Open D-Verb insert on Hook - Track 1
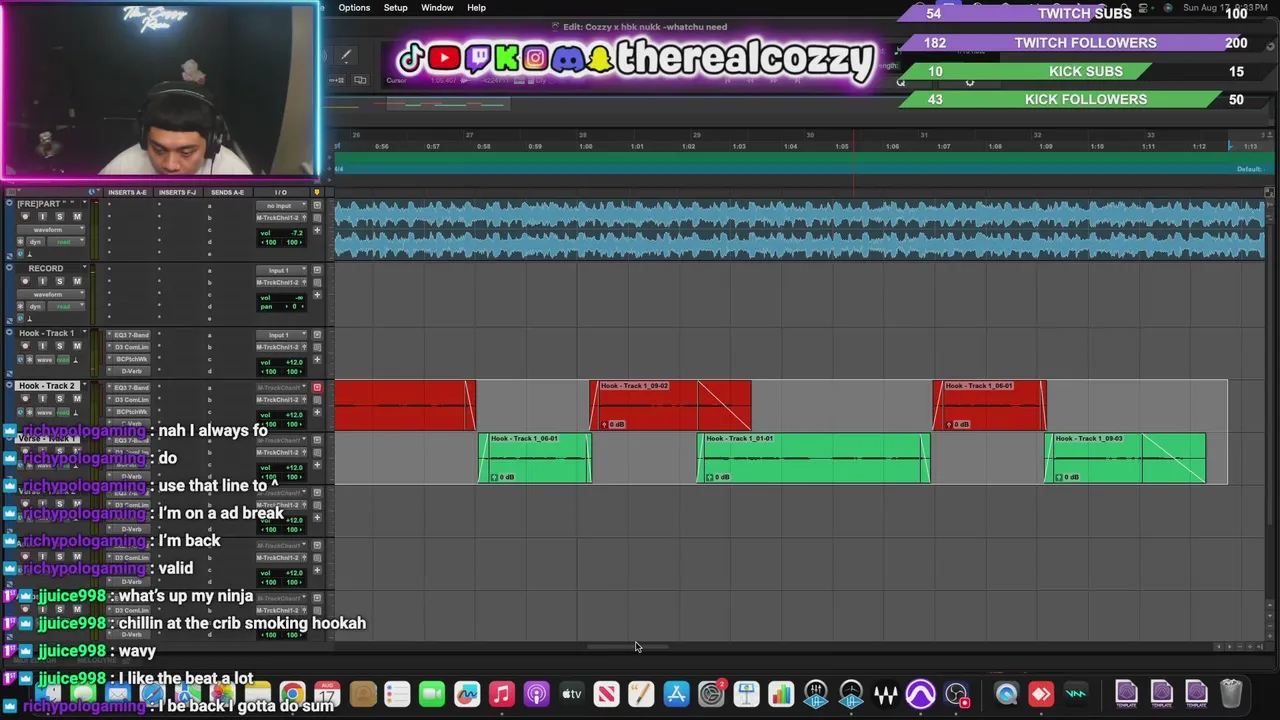The image size is (1280, 720). (x=128, y=371)
